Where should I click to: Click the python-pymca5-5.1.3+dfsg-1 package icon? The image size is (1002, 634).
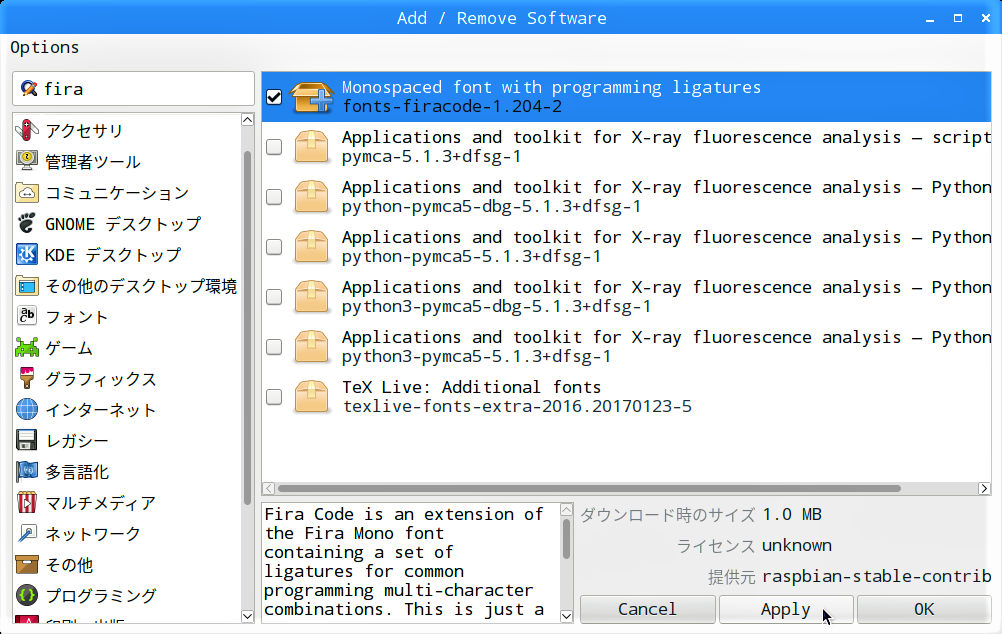click(311, 246)
